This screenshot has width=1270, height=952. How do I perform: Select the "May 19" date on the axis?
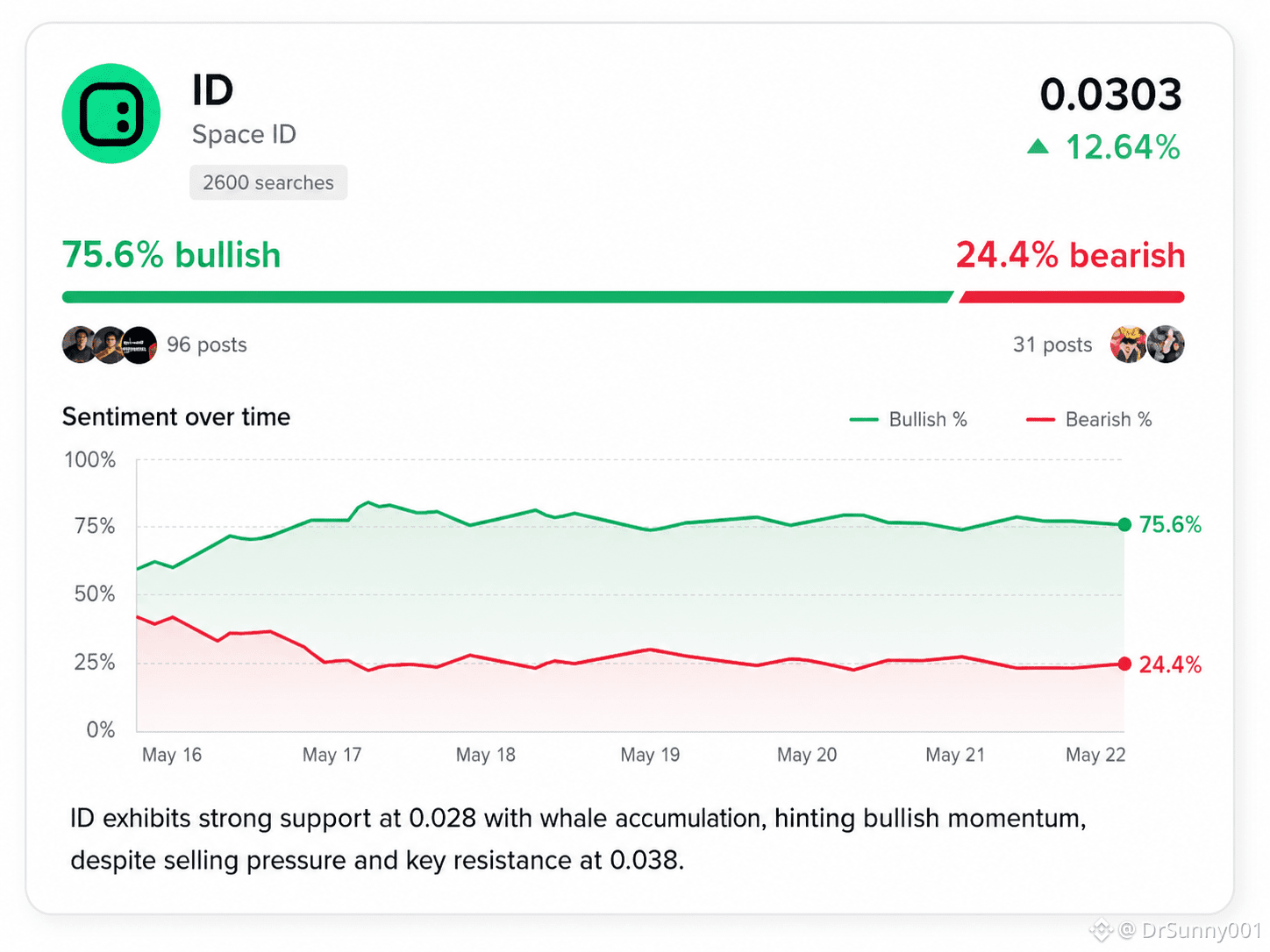coord(650,755)
